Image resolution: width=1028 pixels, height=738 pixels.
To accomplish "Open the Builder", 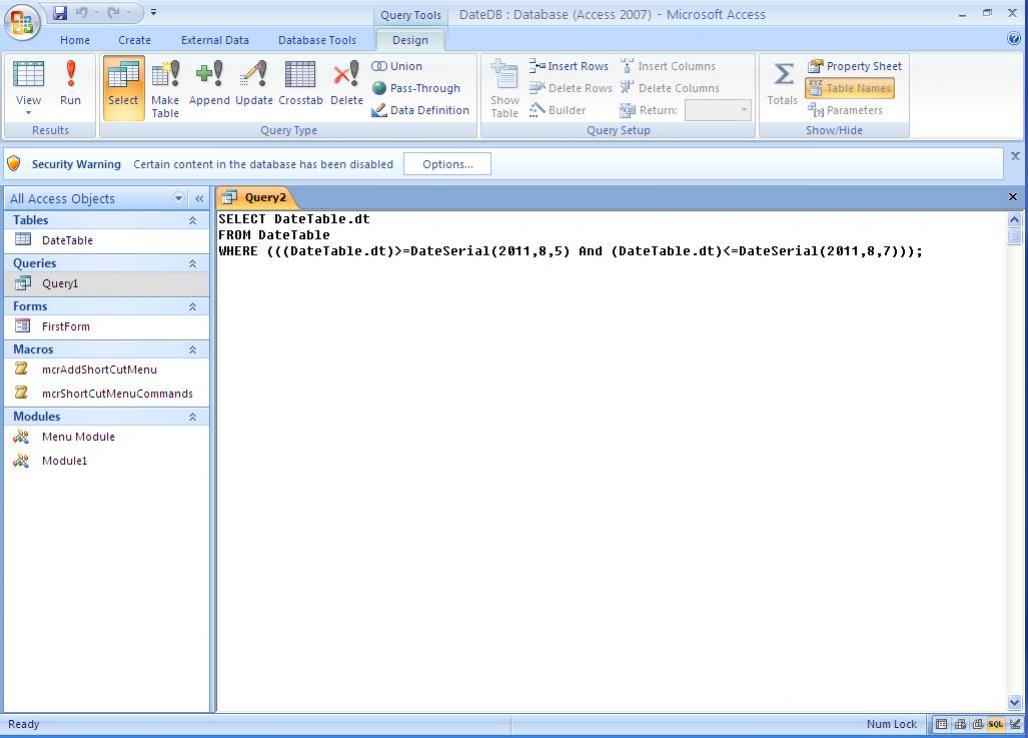I will point(557,110).
